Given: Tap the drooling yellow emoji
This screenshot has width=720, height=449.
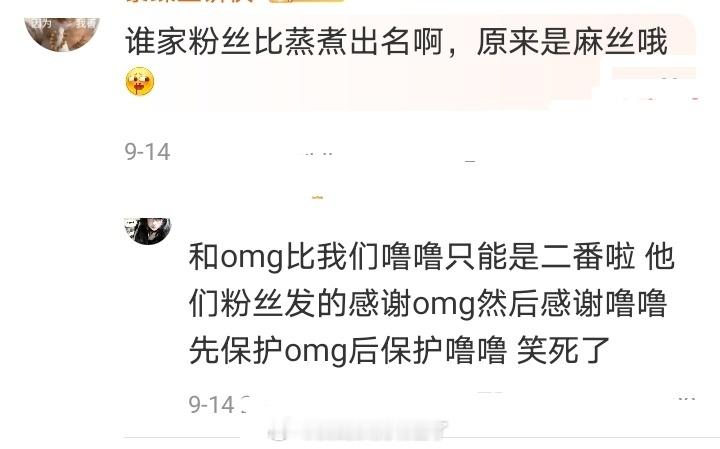Looking at the screenshot, I should [x=140, y=81].
